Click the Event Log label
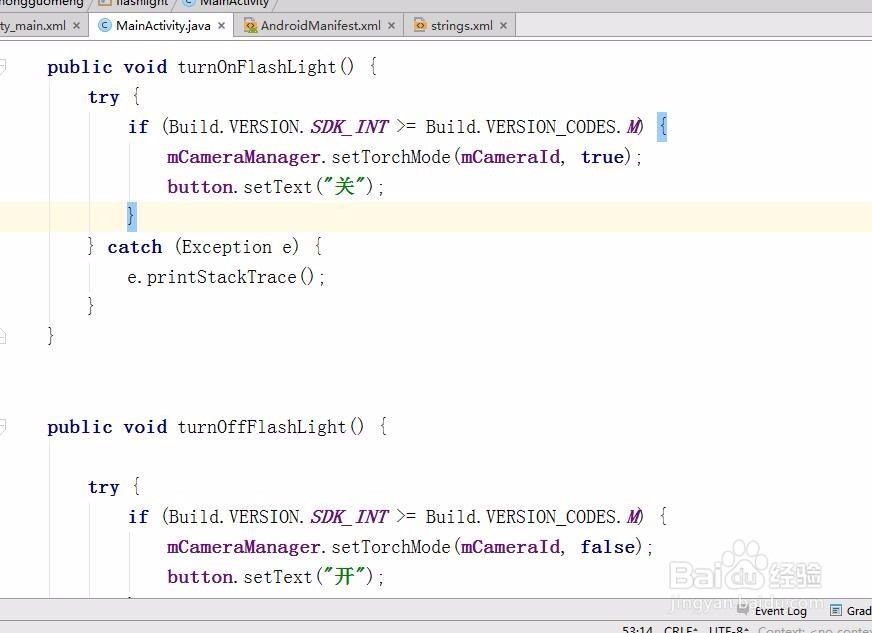Image resolution: width=872 pixels, height=633 pixels. click(x=781, y=611)
